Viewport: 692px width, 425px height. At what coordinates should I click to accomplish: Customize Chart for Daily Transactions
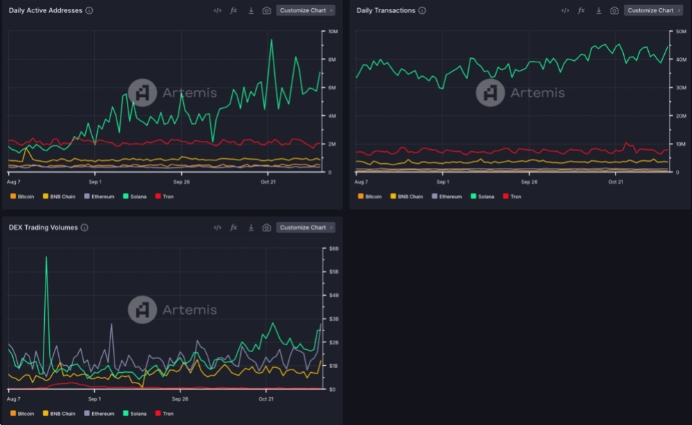(x=653, y=11)
